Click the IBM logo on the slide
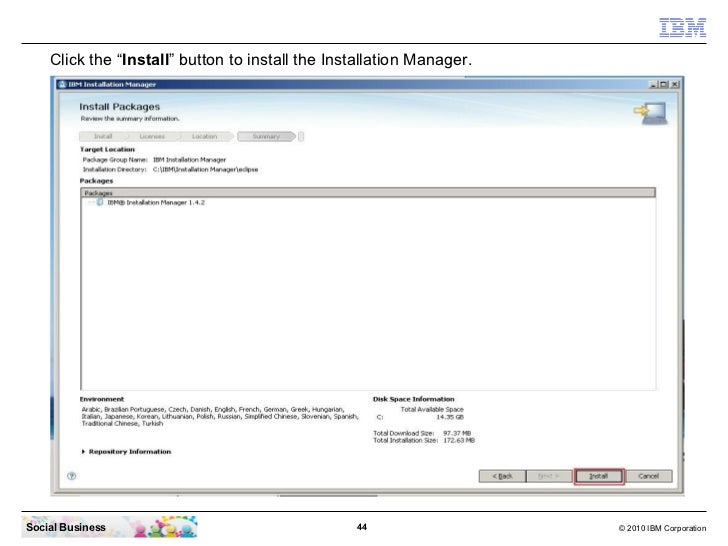The width and height of the screenshot is (728, 546). pyautogui.click(x=682, y=27)
